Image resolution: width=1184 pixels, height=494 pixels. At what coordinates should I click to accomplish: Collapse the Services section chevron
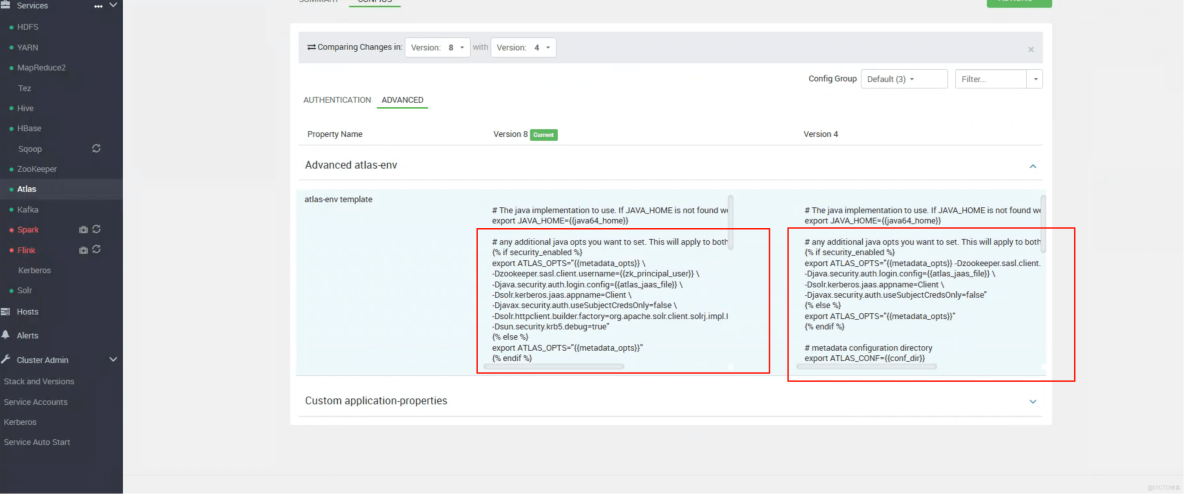113,5
